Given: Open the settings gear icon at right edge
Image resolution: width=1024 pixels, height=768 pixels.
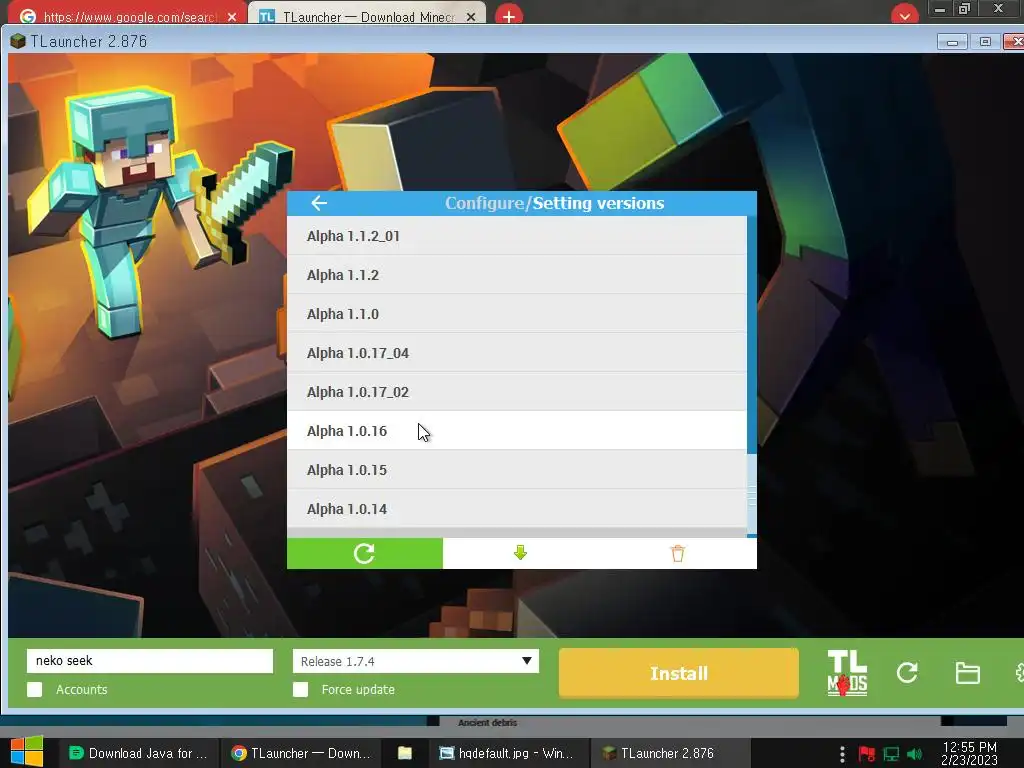Looking at the screenshot, I should click(x=1019, y=673).
